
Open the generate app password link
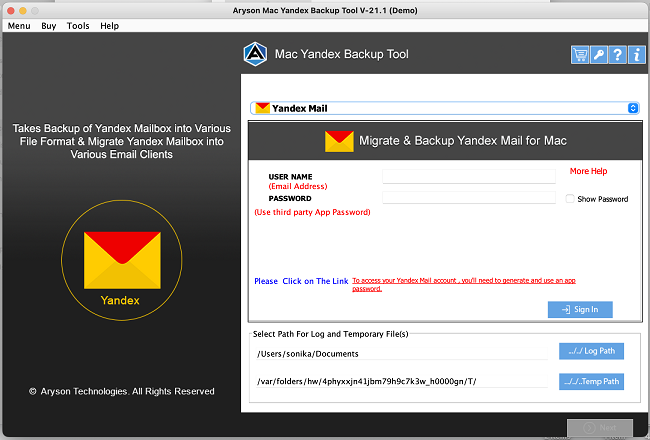click(x=464, y=284)
